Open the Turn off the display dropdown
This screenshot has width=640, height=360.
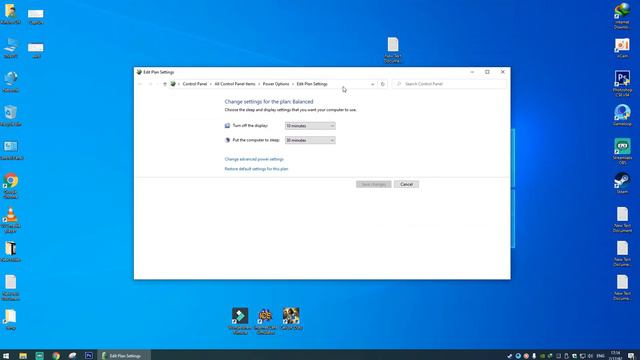[310, 126]
